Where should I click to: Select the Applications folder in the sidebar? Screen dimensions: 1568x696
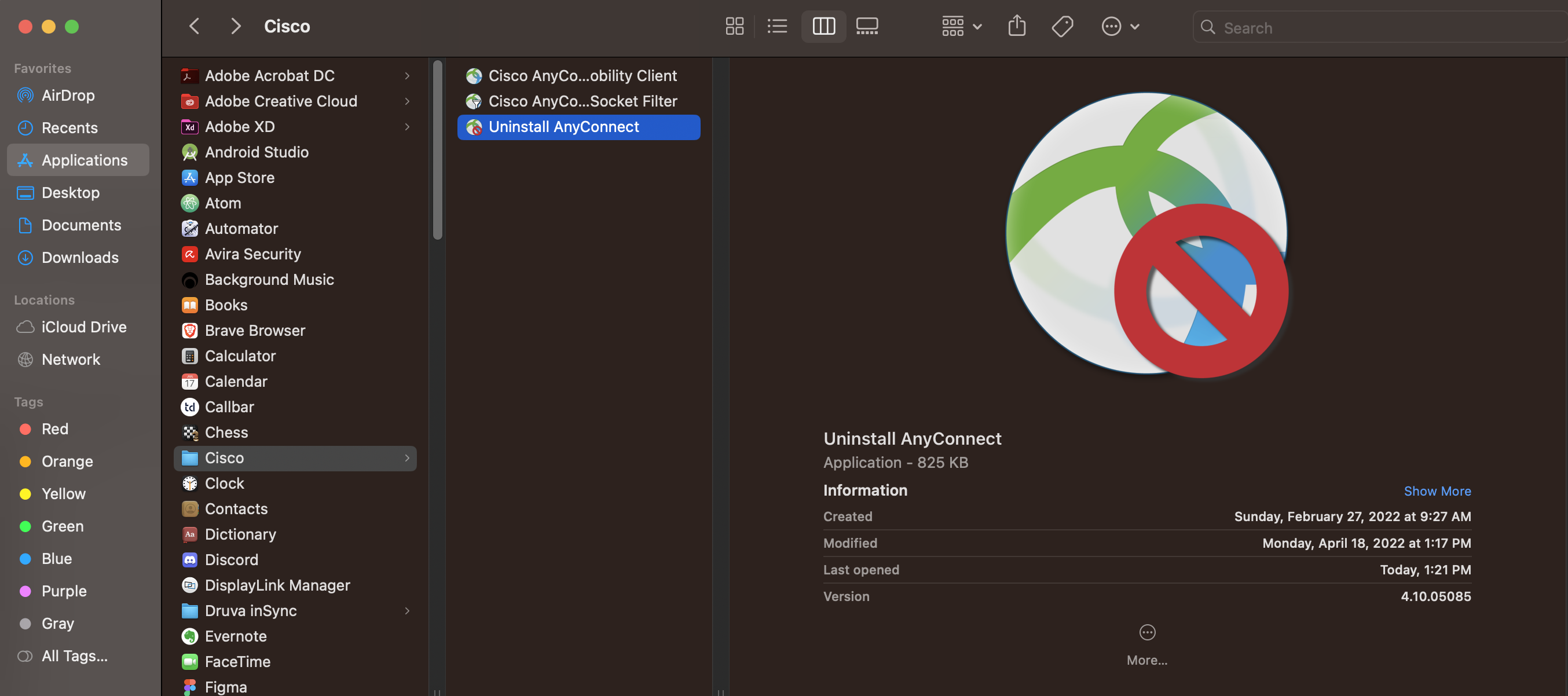[84, 160]
